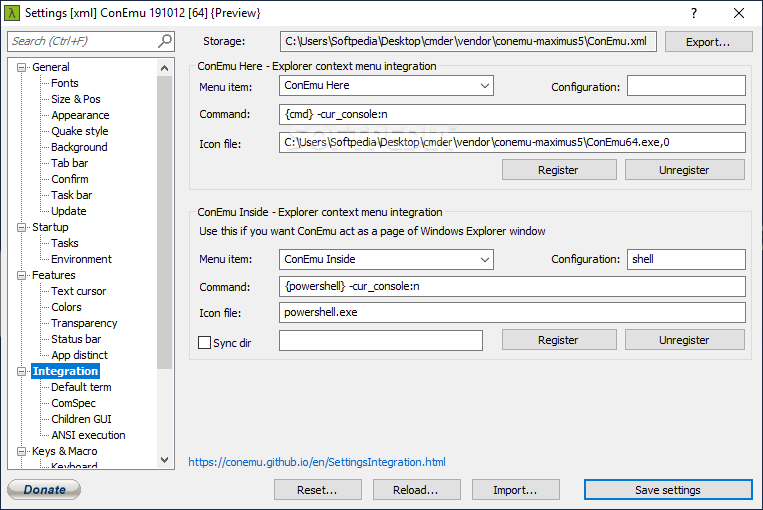763x510 pixels.
Task: Open Colors settings page
Action: tap(66, 307)
